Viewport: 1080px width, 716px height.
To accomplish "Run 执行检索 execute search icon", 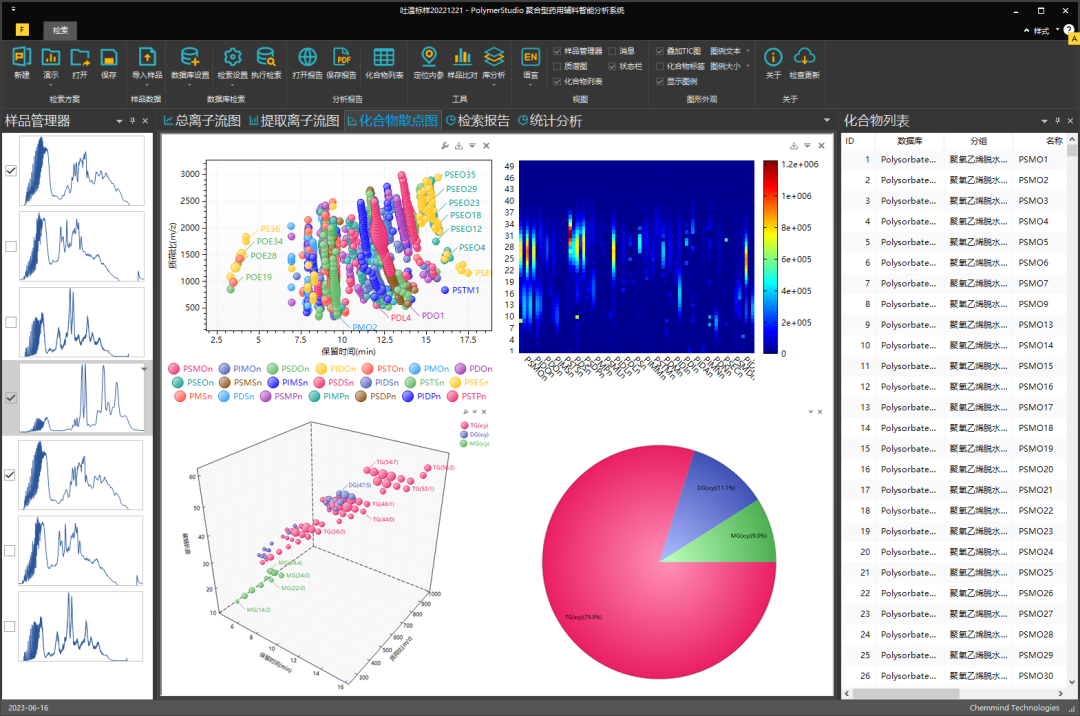I will click(266, 57).
